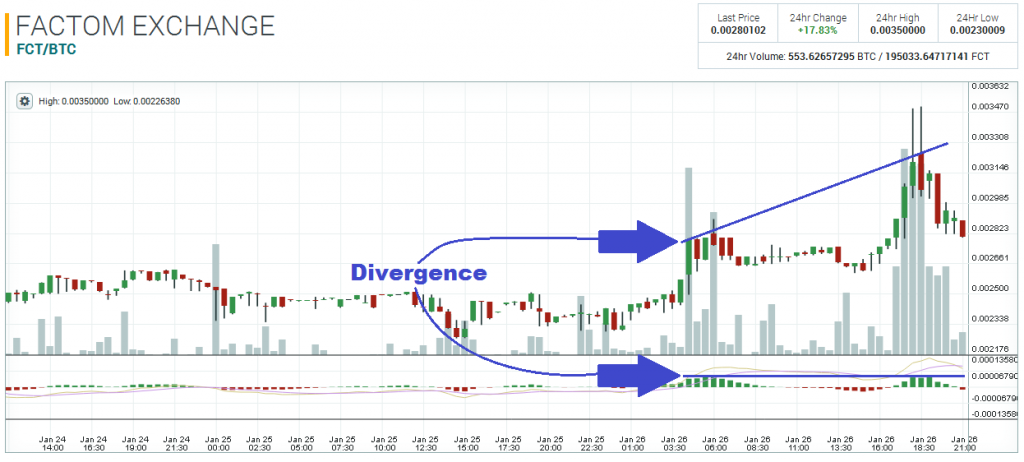
Task: Click time label Jan 24 21:30
Action: tap(176, 444)
